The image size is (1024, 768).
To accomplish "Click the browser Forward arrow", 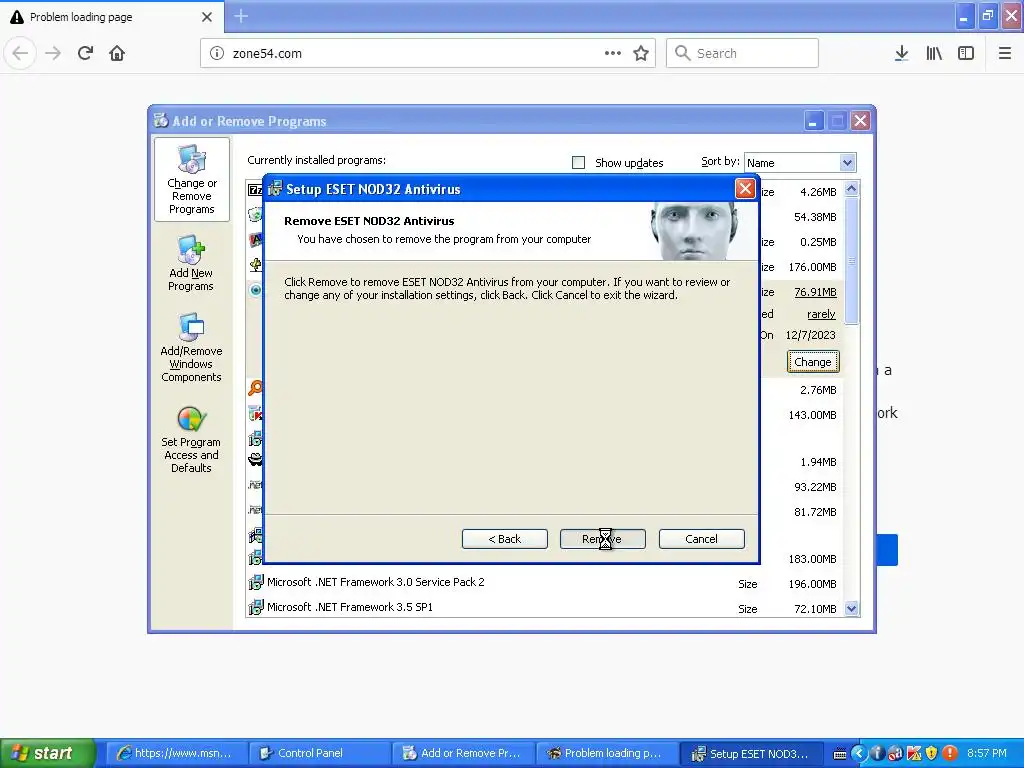I will coord(53,53).
